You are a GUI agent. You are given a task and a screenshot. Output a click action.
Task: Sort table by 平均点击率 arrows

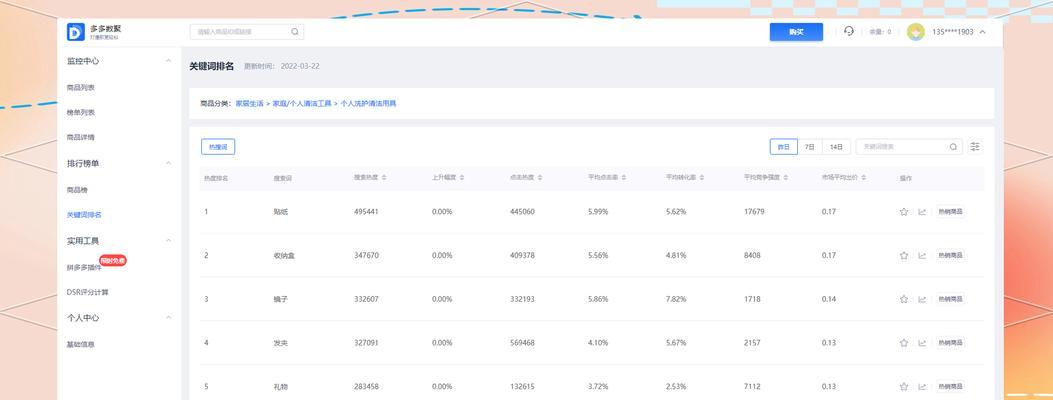[x=624, y=178]
